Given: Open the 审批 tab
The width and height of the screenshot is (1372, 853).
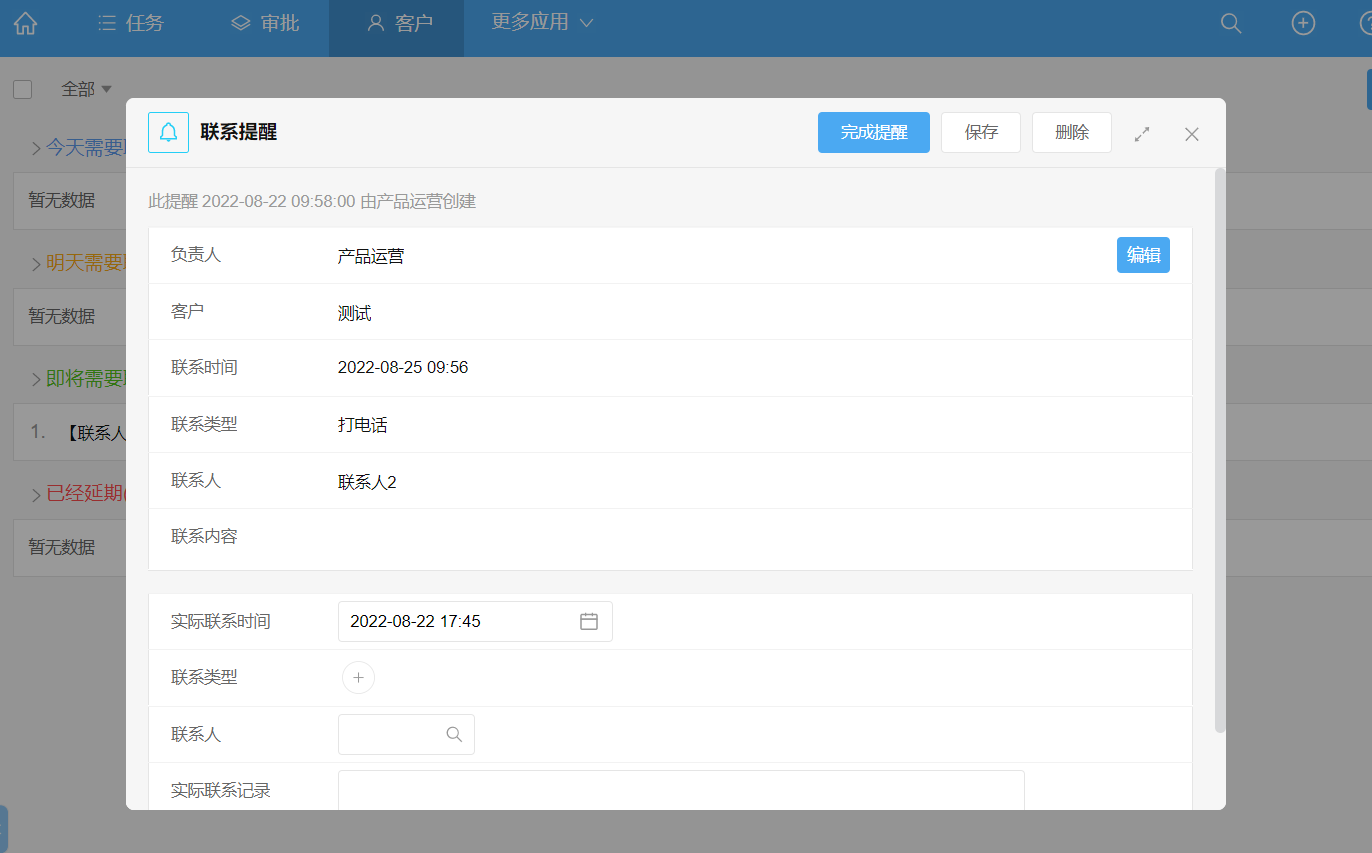Looking at the screenshot, I should tap(265, 24).
